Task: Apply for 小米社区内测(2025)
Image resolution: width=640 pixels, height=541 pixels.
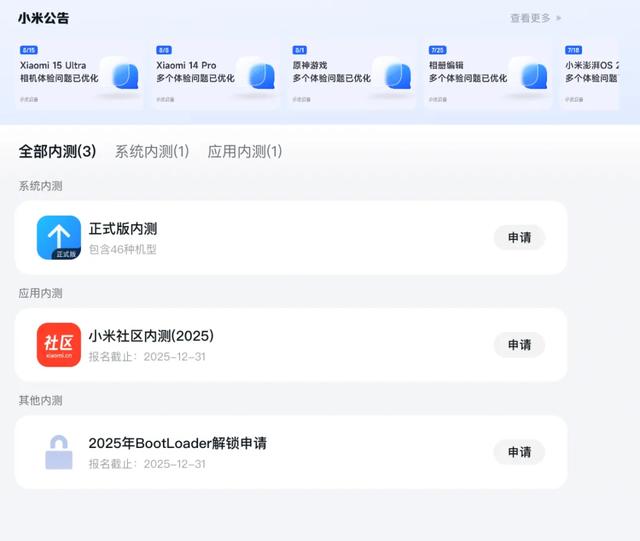Action: tap(519, 345)
